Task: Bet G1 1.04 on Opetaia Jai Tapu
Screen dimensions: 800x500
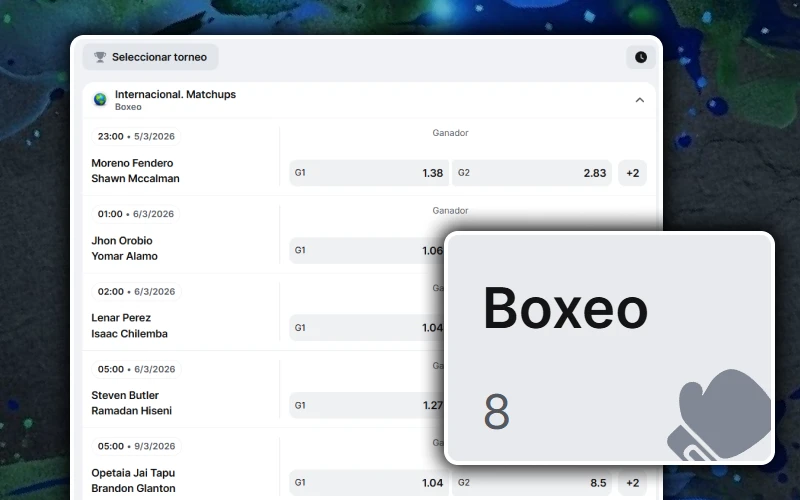Action: point(369,483)
